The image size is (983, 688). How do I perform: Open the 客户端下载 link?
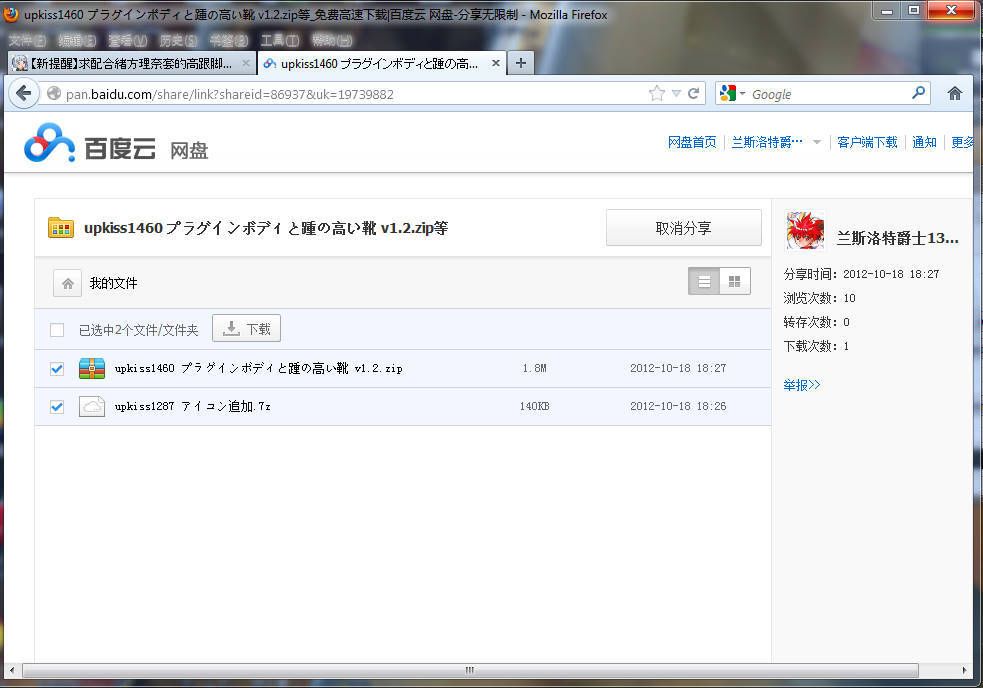(x=867, y=142)
